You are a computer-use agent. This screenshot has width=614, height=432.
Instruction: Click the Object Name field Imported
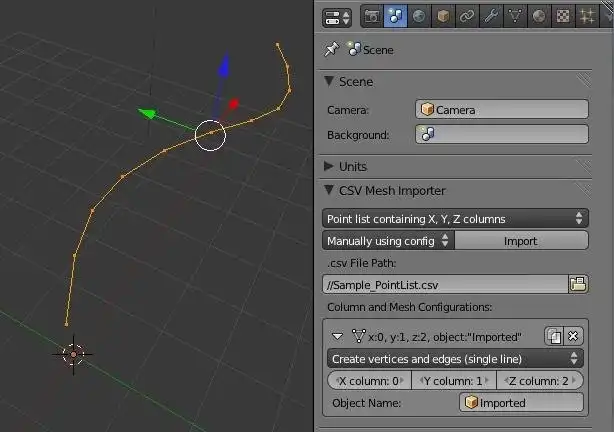point(521,402)
